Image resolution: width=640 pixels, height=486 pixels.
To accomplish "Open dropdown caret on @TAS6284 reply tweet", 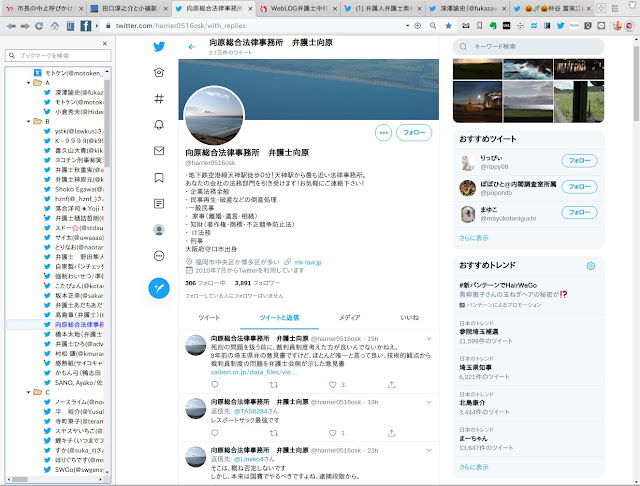I will click(x=429, y=402).
